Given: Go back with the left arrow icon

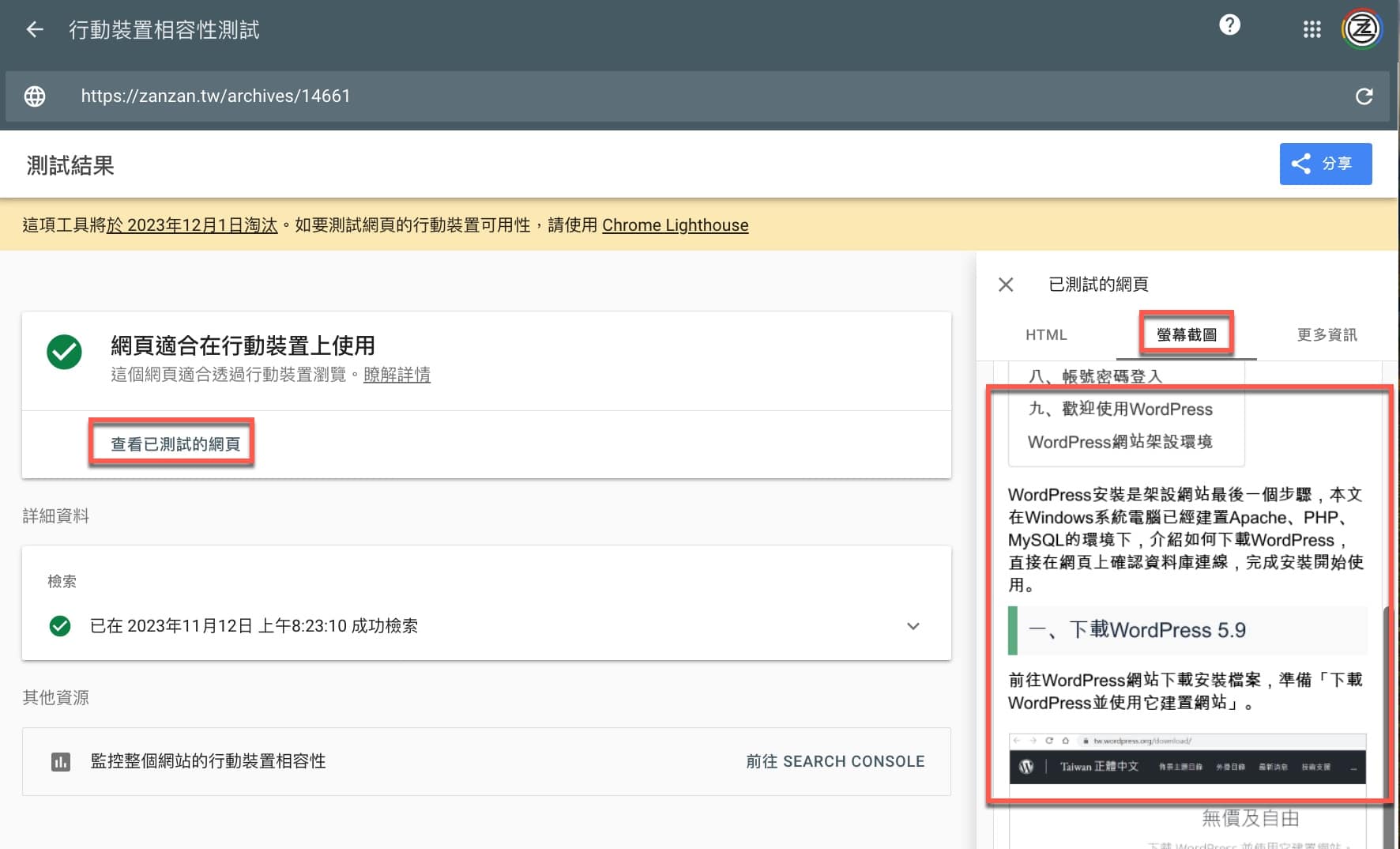Looking at the screenshot, I should point(35,30).
